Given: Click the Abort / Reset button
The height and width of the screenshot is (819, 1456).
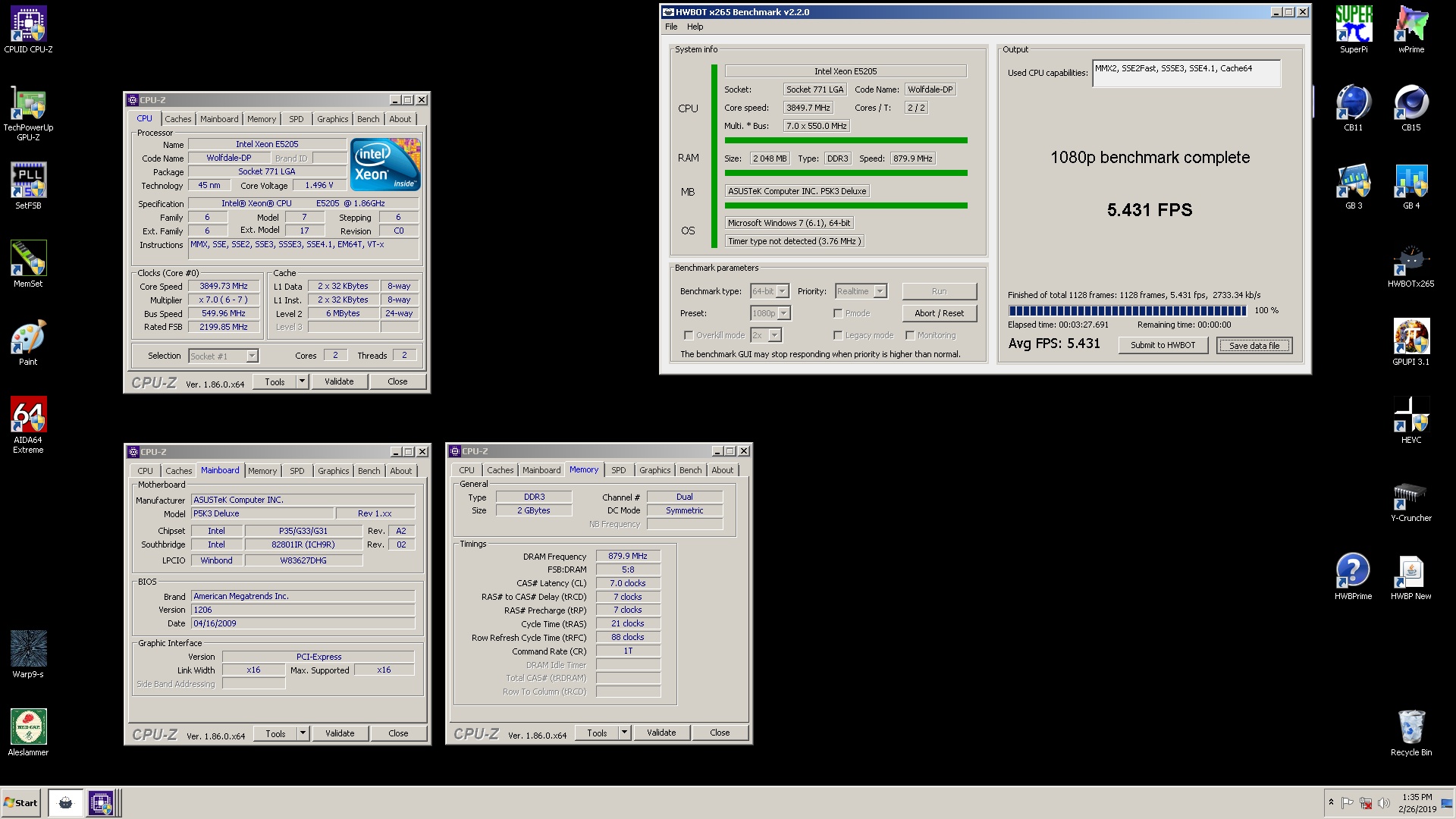Looking at the screenshot, I should pyautogui.click(x=940, y=313).
